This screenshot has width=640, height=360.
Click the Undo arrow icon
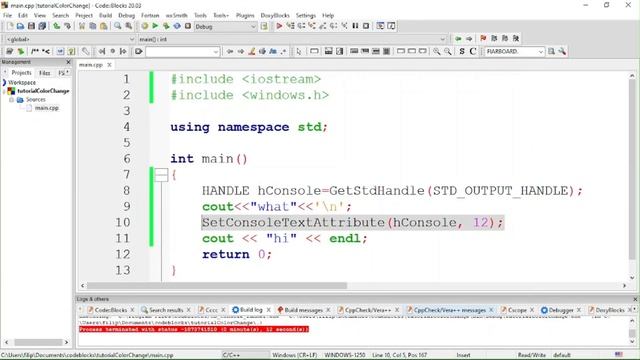[x=56, y=26]
